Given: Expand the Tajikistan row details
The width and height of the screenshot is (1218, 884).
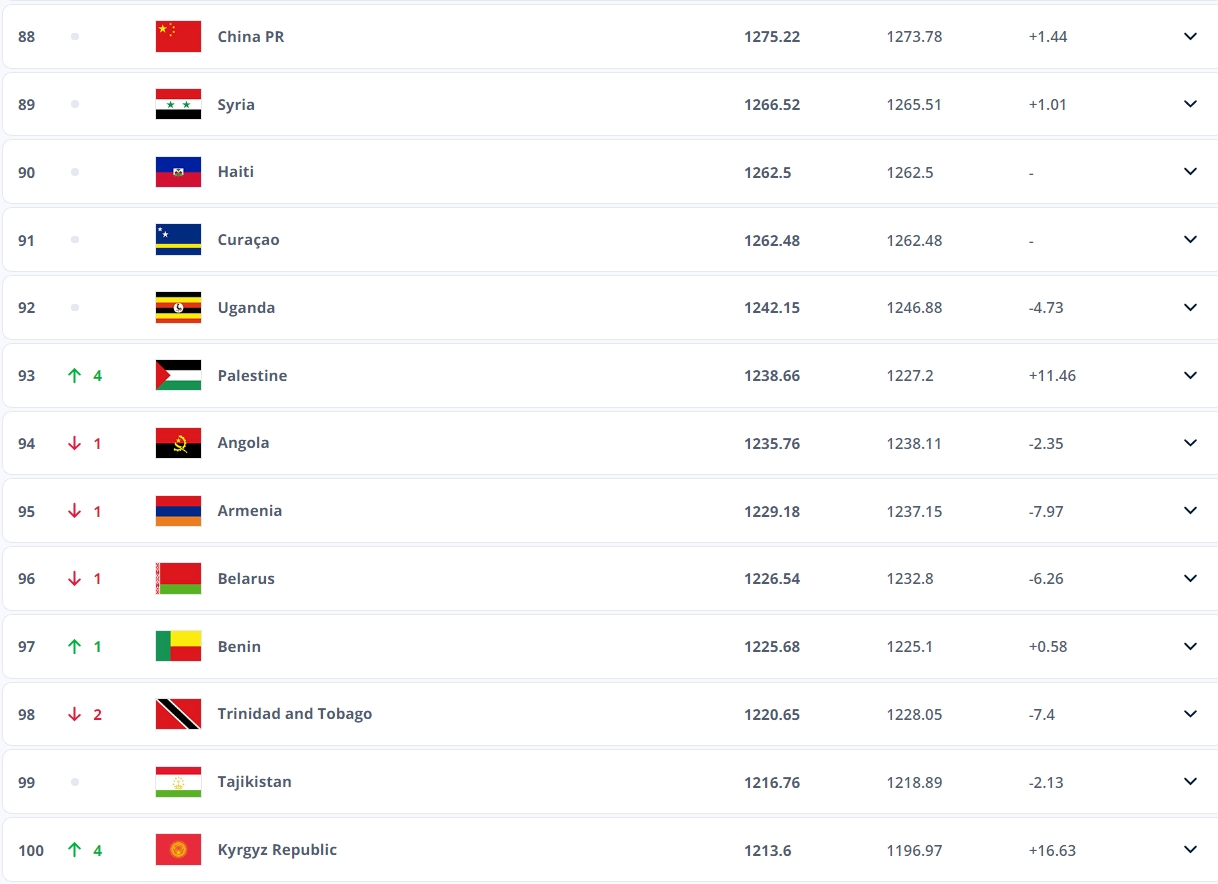Looking at the screenshot, I should [1190, 782].
